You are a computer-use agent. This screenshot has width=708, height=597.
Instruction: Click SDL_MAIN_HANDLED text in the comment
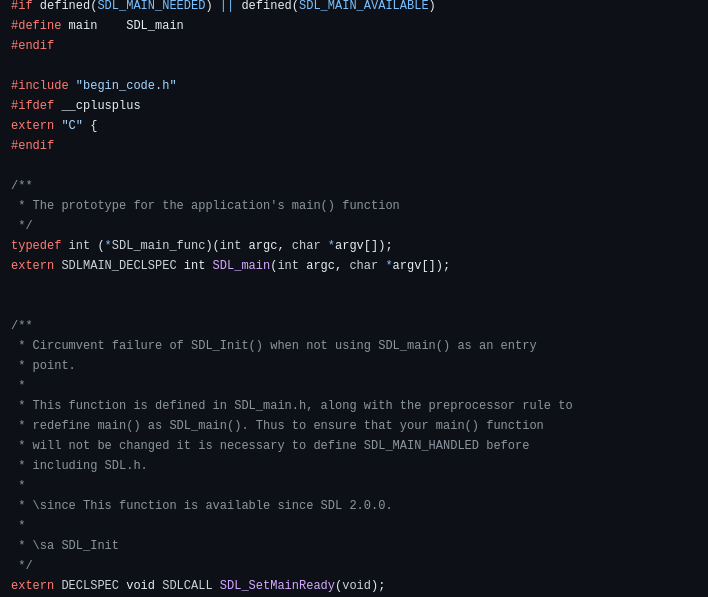(x=421, y=445)
